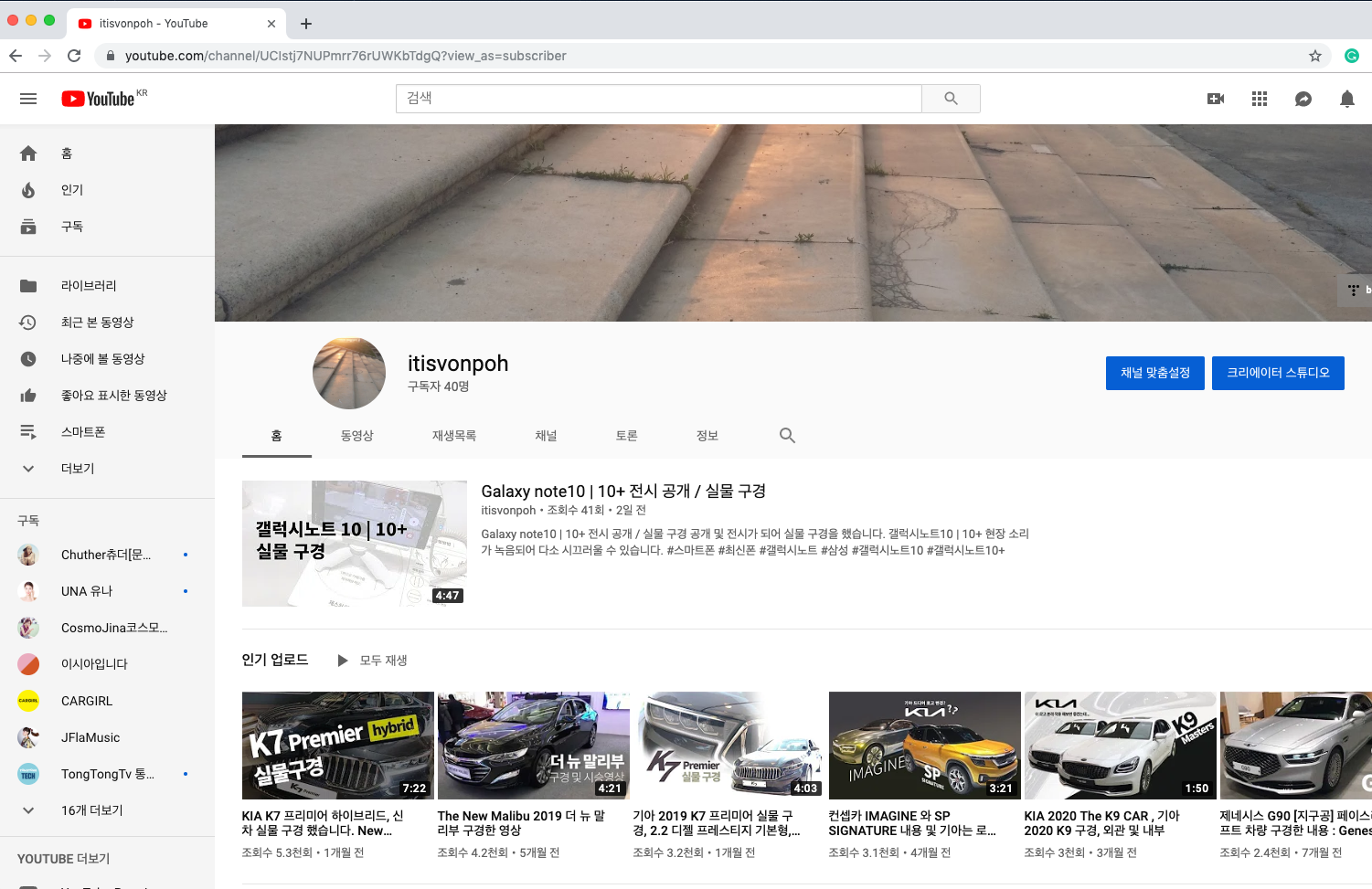This screenshot has width=1372, height=889.
Task: Open CosmoJina subscription channel
Action: click(107, 628)
